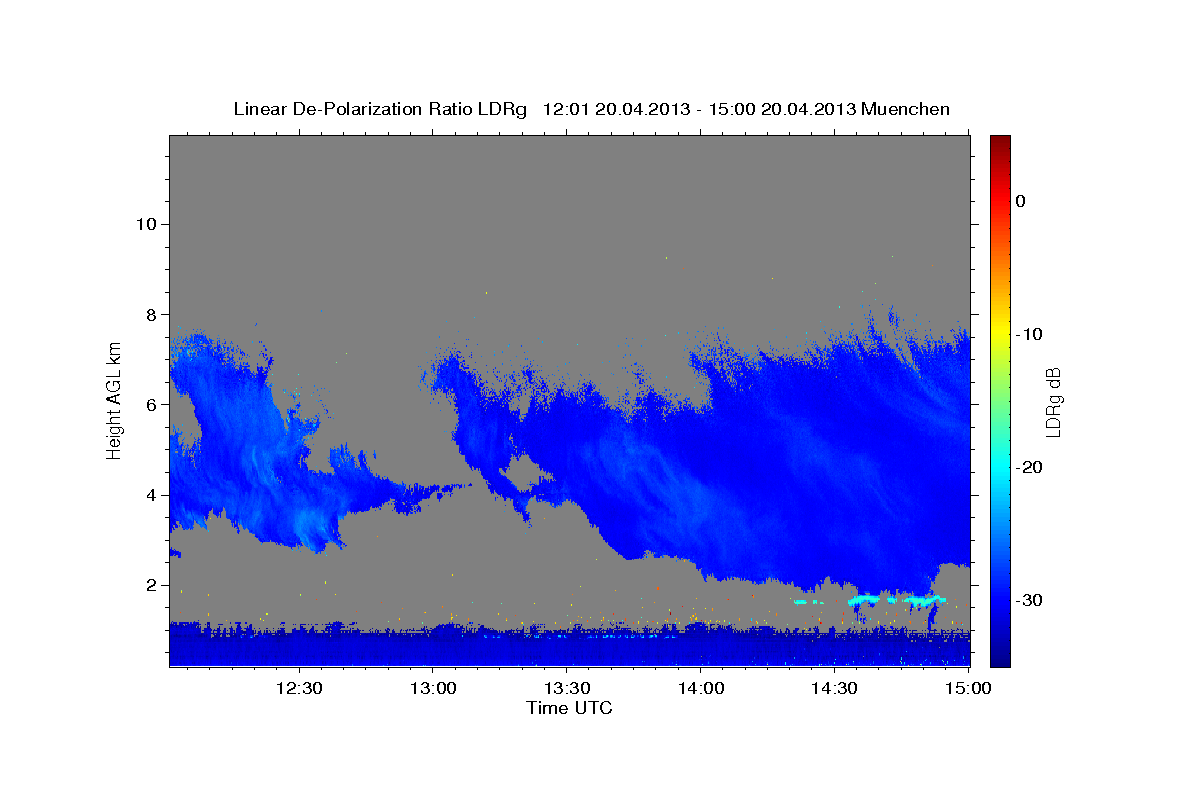This screenshot has width=1200, height=800.
Task: Click the dark blue bottom of the colorbar
Action: (1000, 657)
